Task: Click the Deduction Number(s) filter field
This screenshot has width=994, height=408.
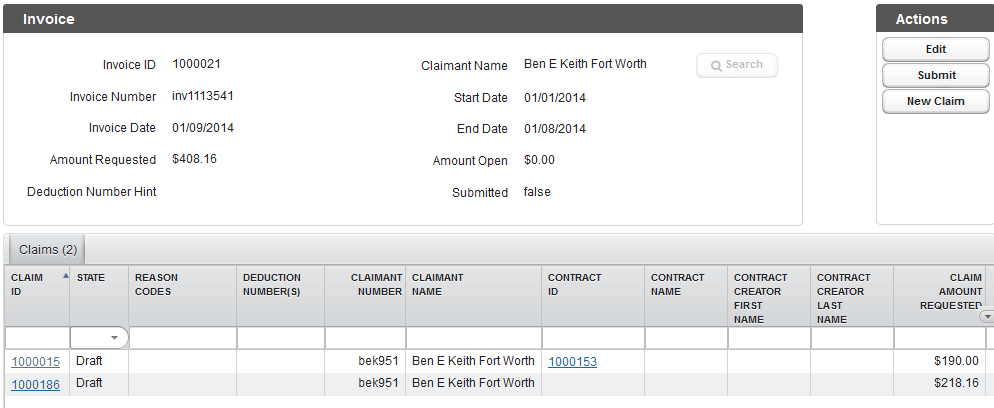Action: (x=280, y=338)
